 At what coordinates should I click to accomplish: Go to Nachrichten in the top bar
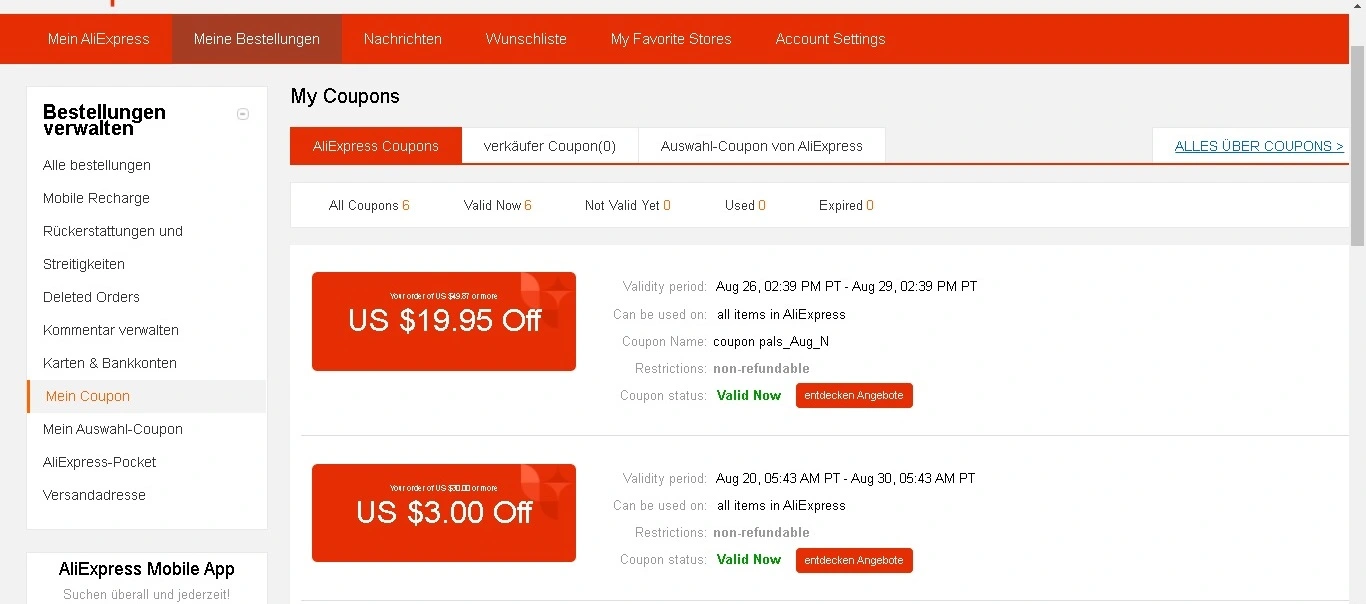coord(403,39)
